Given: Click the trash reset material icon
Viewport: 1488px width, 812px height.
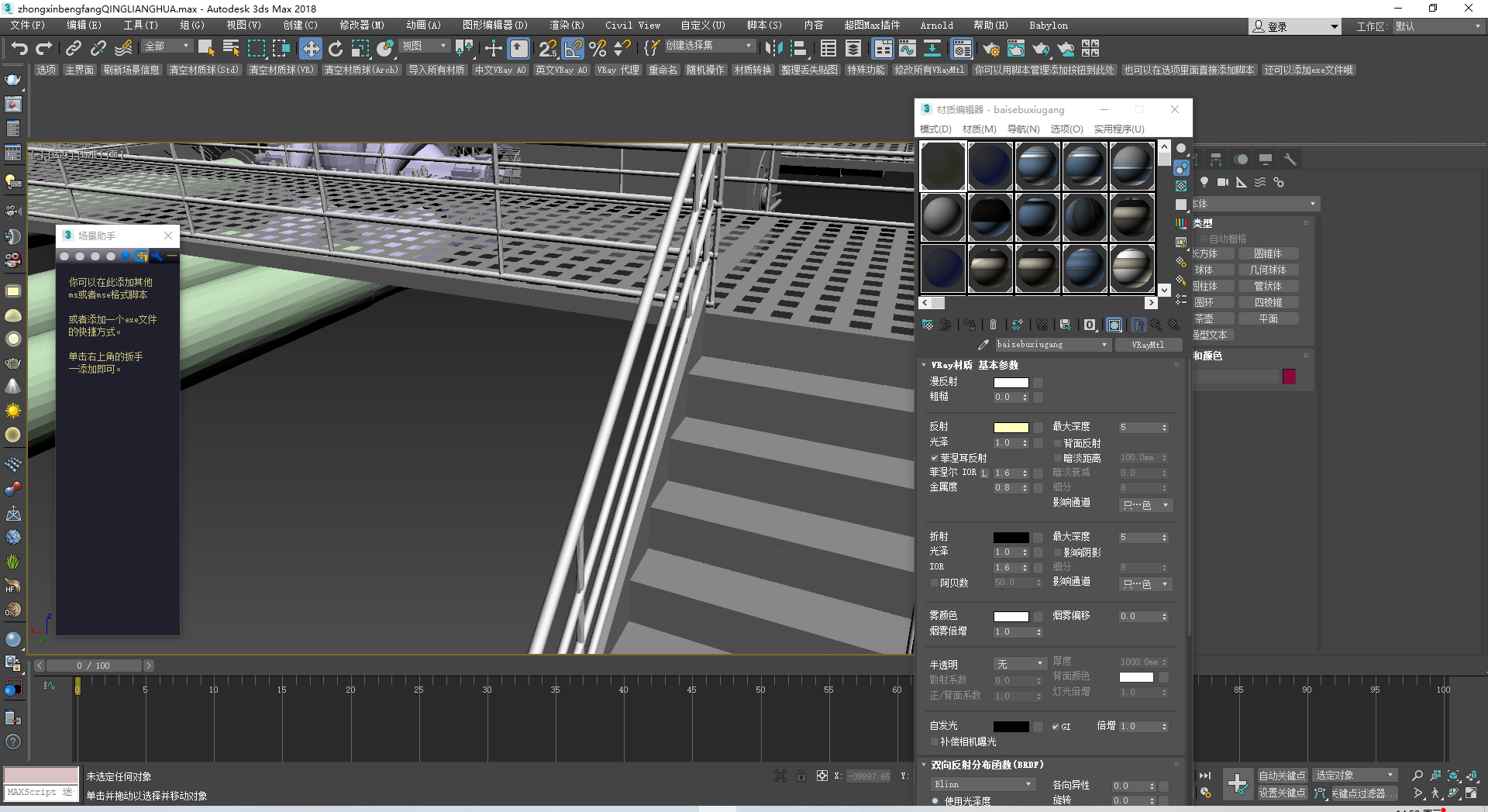Looking at the screenshot, I should (993, 325).
